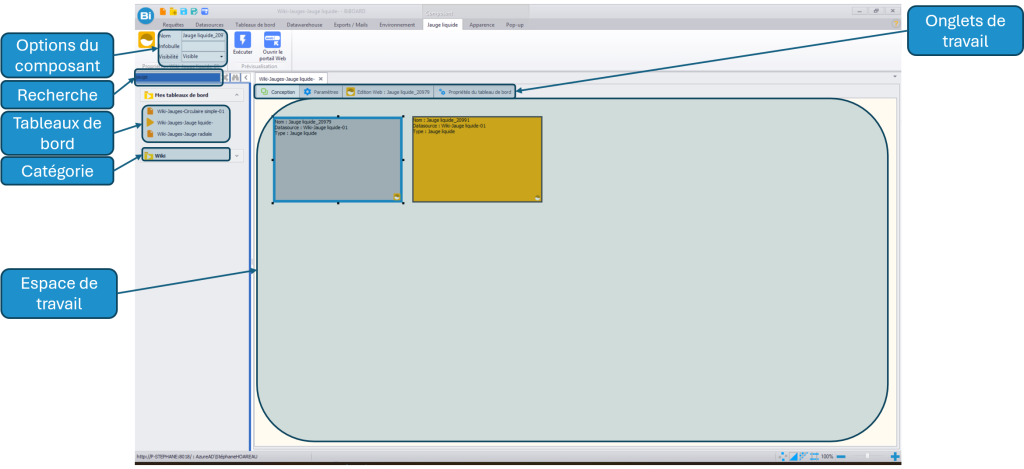Click the blue window icon in quick access bar

click(x=205, y=12)
